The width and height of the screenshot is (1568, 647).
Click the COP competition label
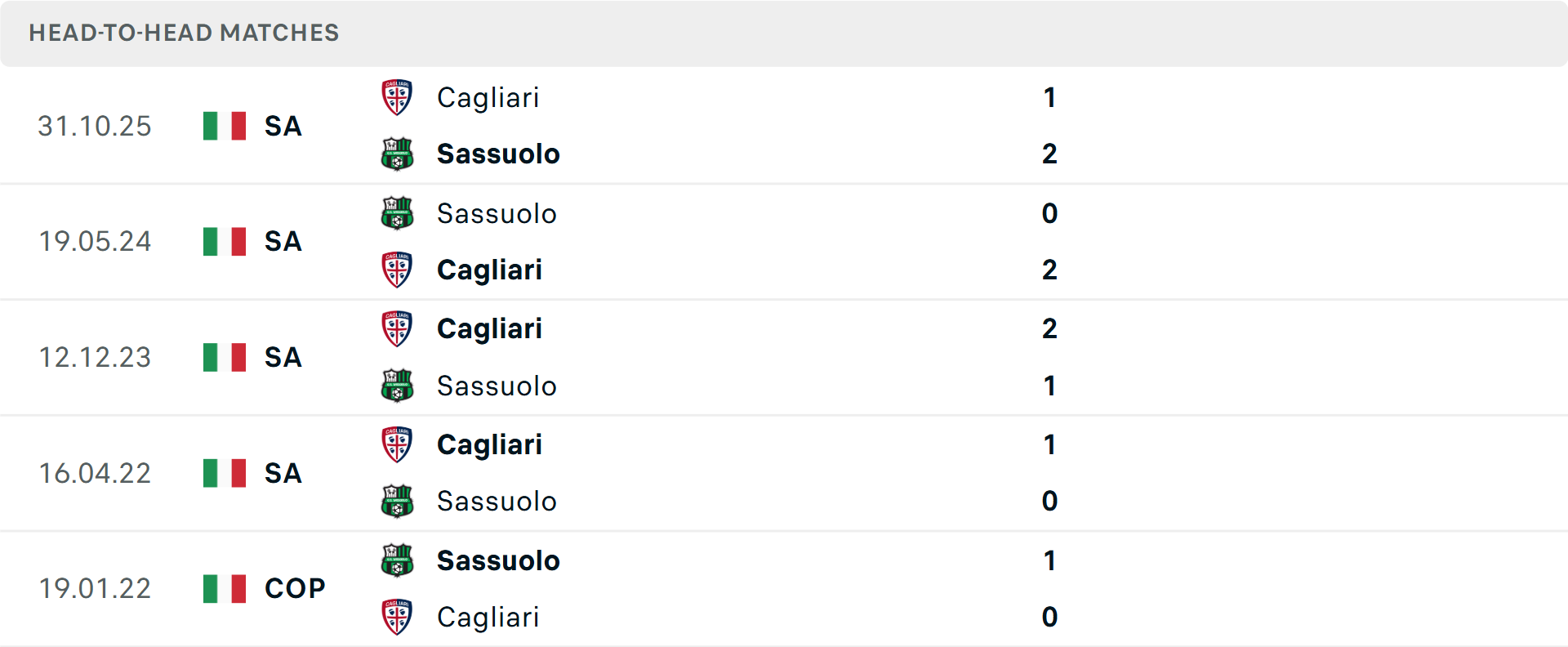pyautogui.click(x=292, y=587)
